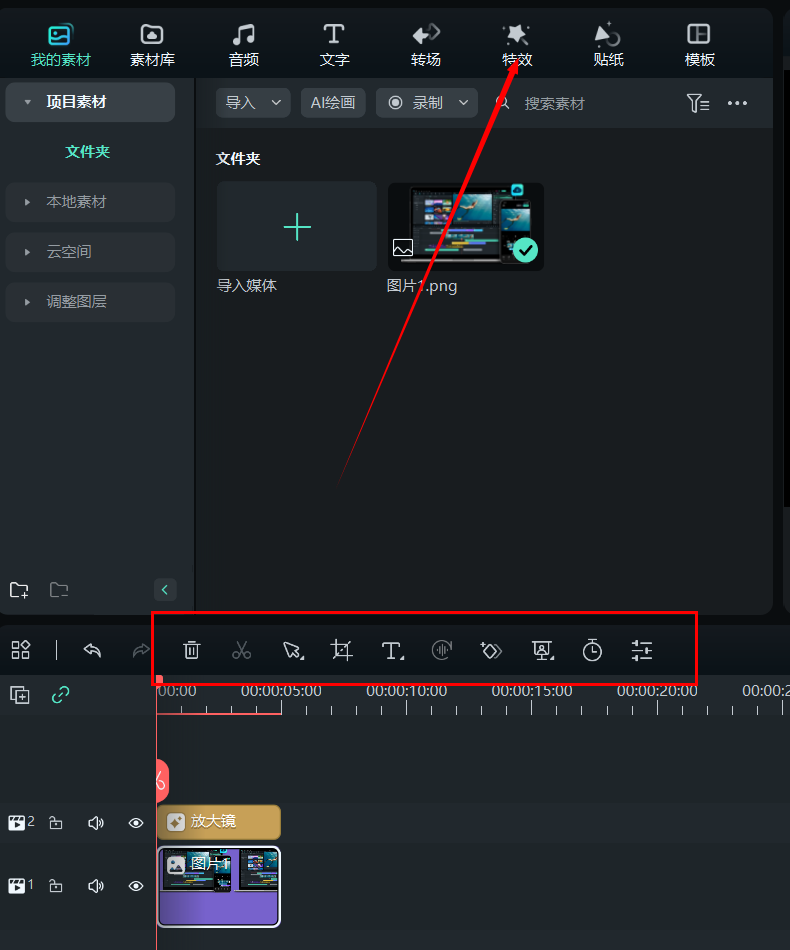The width and height of the screenshot is (790, 950).
Task: Toggle lock on track 2
Action: (56, 823)
